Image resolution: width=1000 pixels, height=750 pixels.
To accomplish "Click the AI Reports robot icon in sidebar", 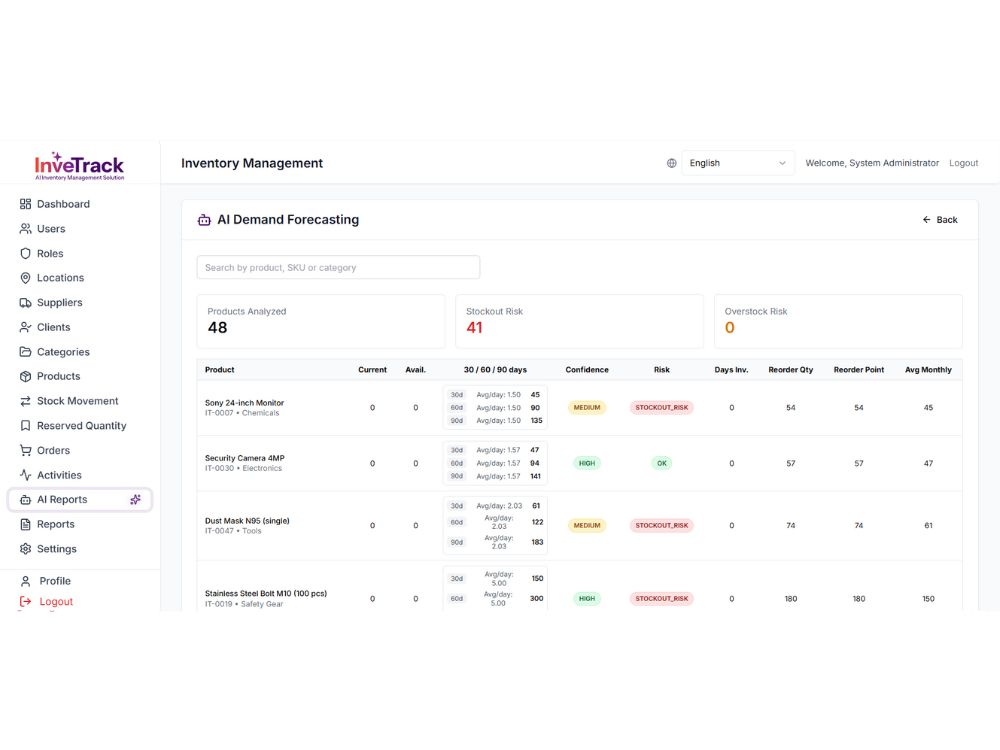I will [x=26, y=499].
